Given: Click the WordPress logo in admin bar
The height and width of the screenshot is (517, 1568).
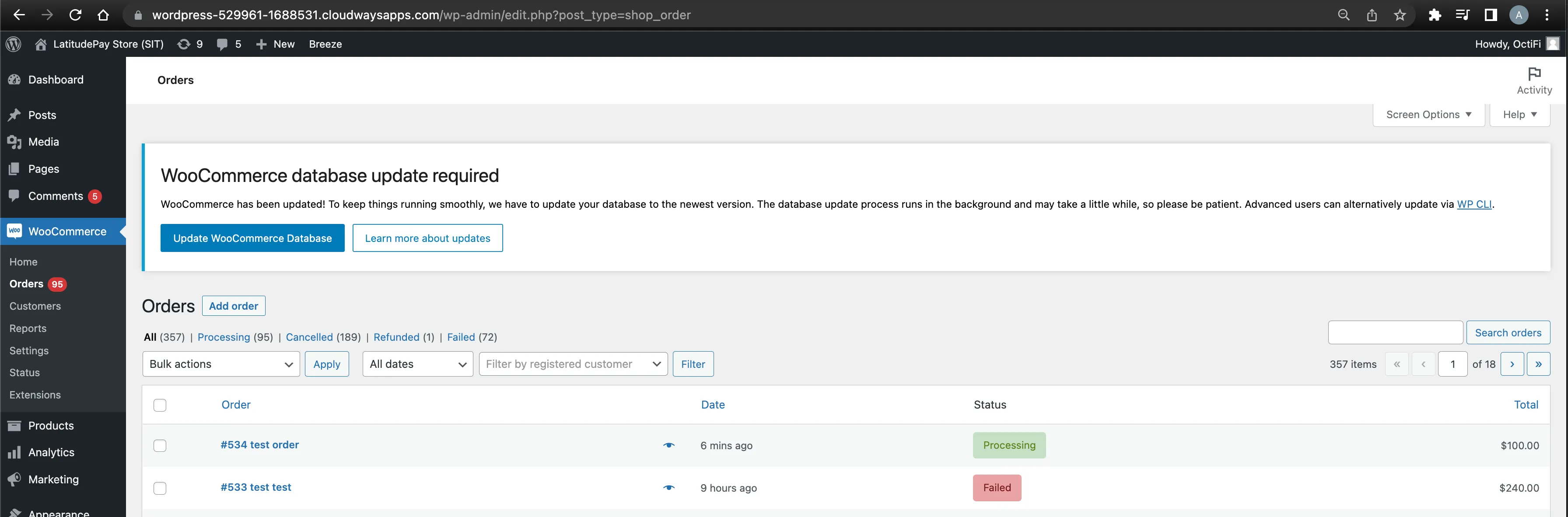Looking at the screenshot, I should 14,44.
